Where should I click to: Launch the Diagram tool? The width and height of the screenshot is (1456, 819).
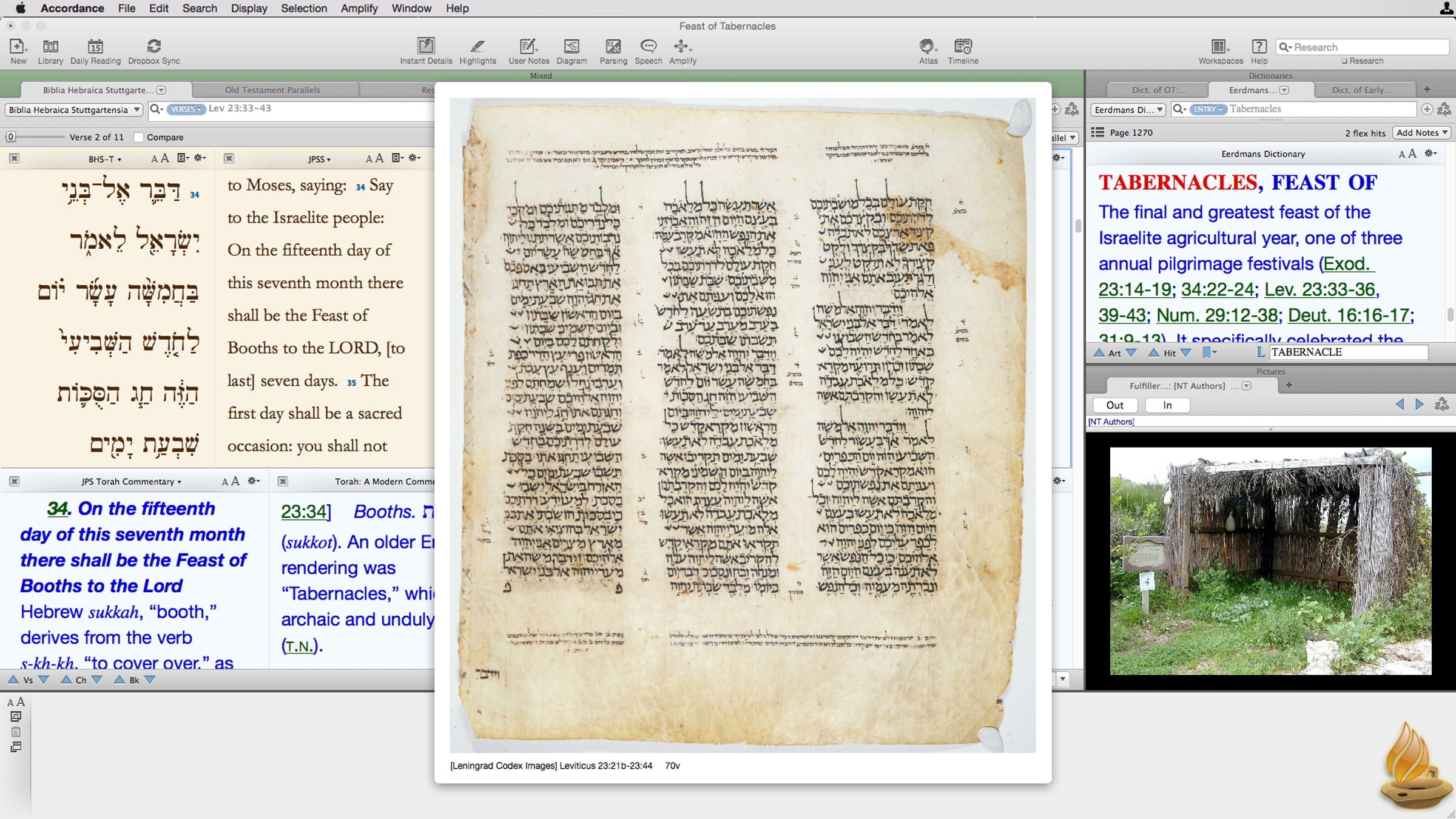pyautogui.click(x=571, y=47)
